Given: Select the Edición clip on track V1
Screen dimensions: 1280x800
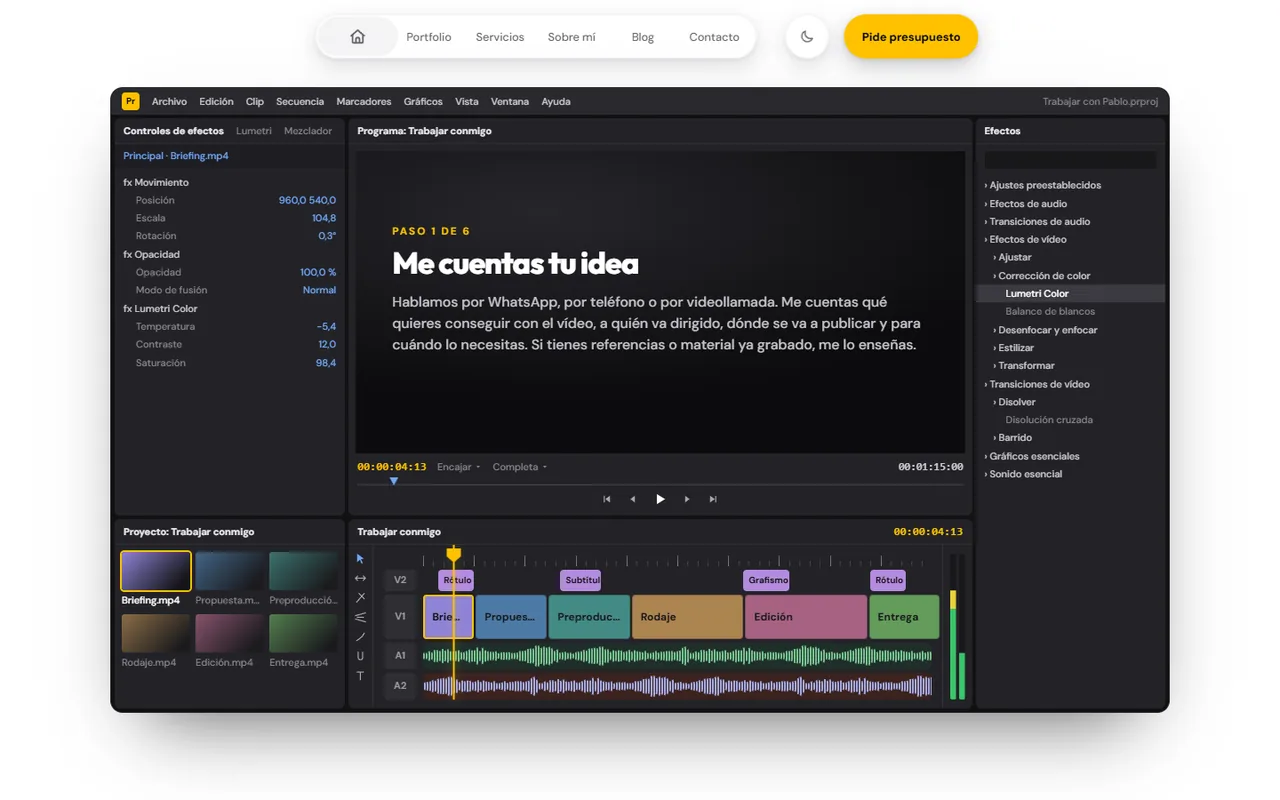Looking at the screenshot, I should (x=806, y=617).
